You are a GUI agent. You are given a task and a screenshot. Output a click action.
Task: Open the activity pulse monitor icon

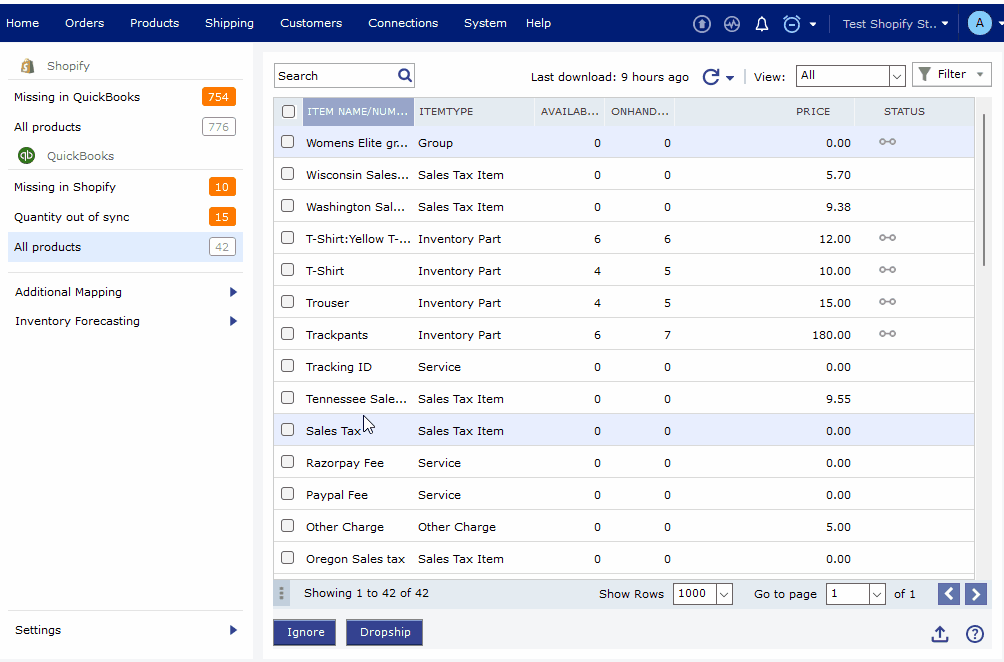[732, 24]
